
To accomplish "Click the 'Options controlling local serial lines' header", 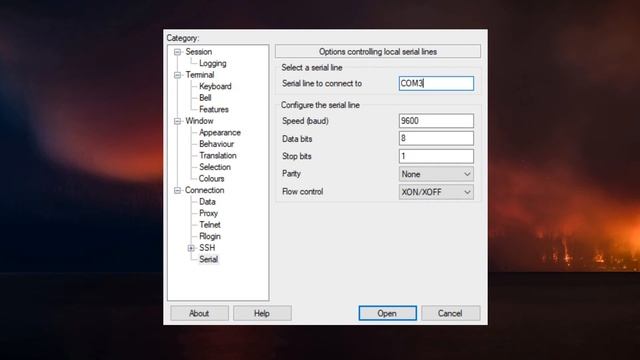I will 378,51.
